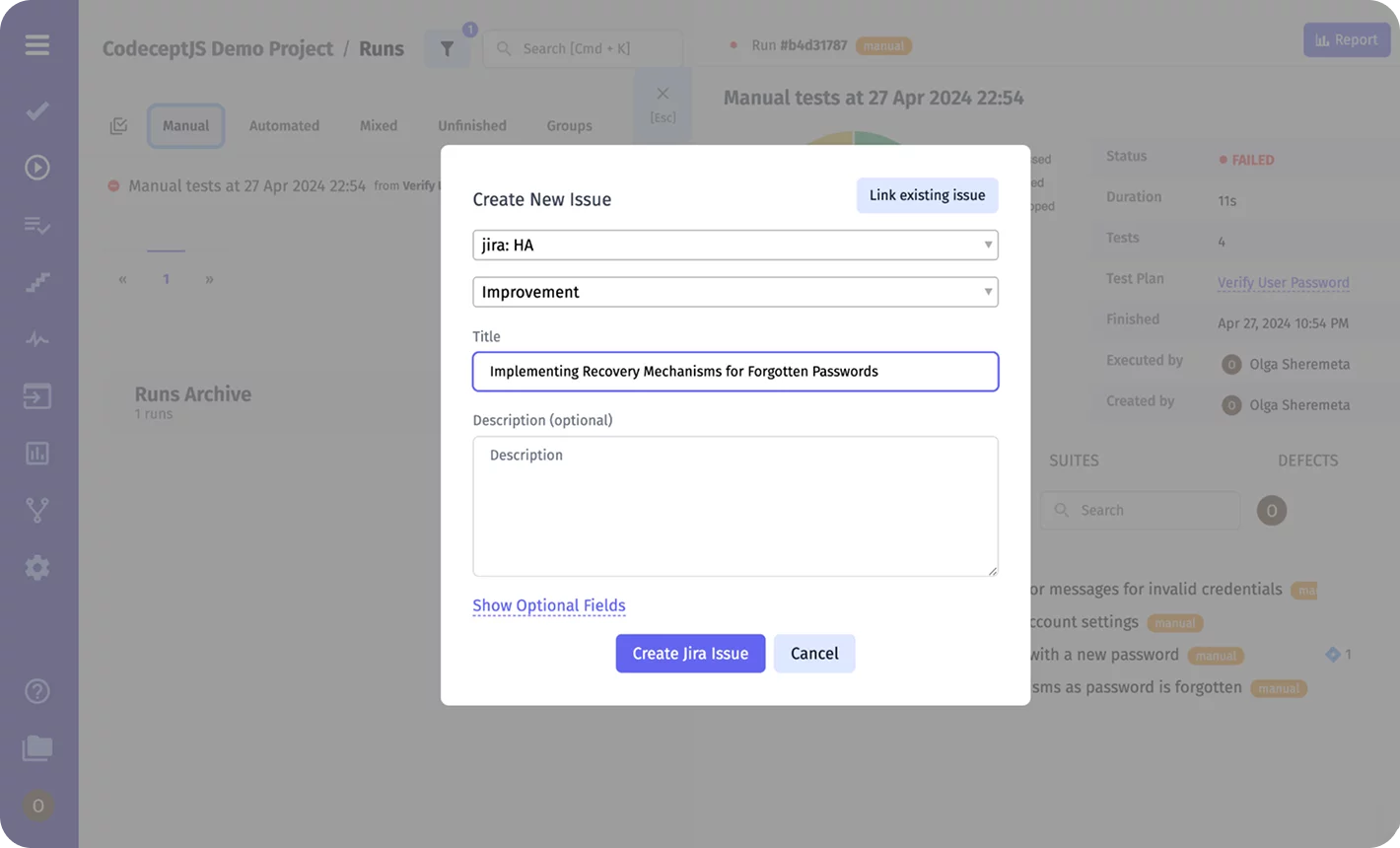
Task: Open Runs via play circle icon
Action: tap(37, 168)
